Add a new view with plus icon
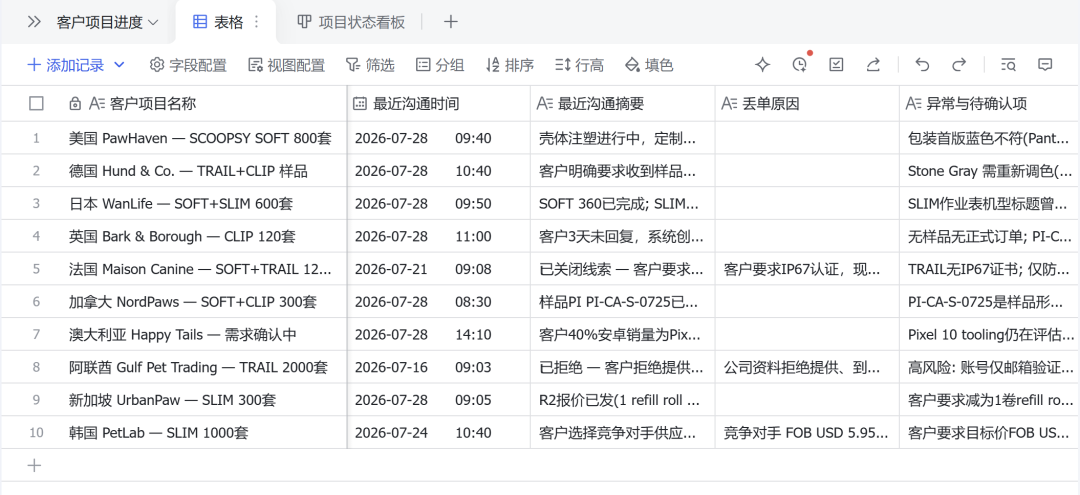Screen dimensions: 1080x495 (x=450, y=22)
